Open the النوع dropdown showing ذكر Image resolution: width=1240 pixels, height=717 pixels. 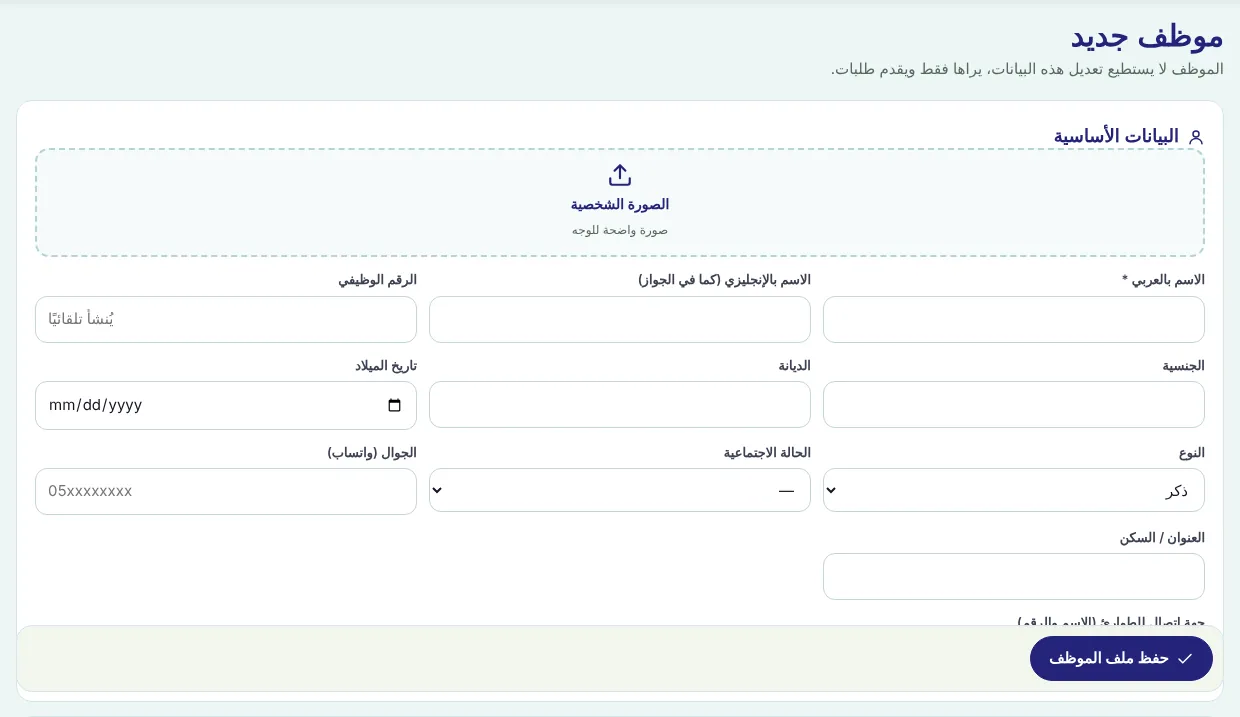1013,490
